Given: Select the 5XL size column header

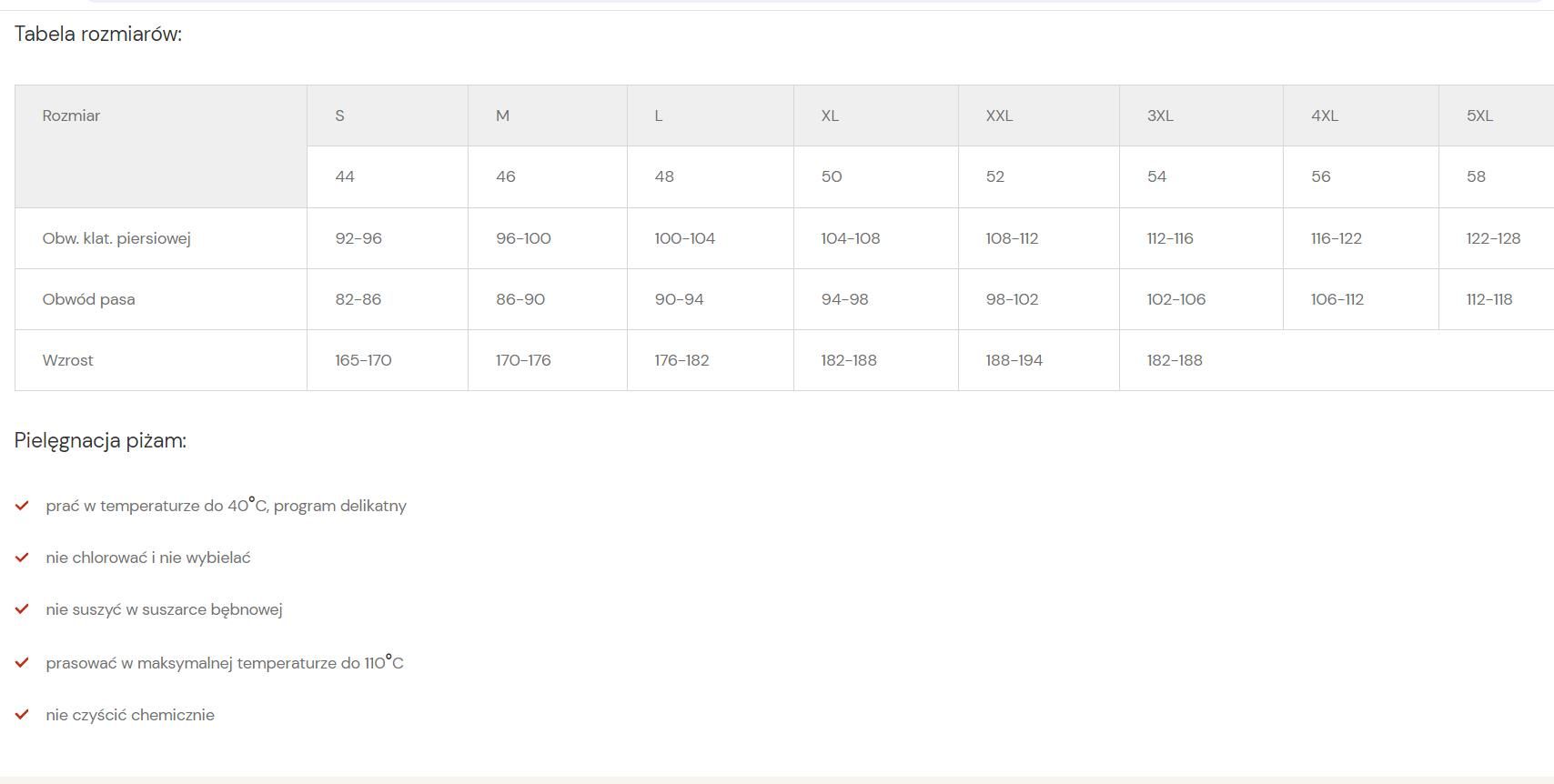Looking at the screenshot, I should click(x=1479, y=116).
